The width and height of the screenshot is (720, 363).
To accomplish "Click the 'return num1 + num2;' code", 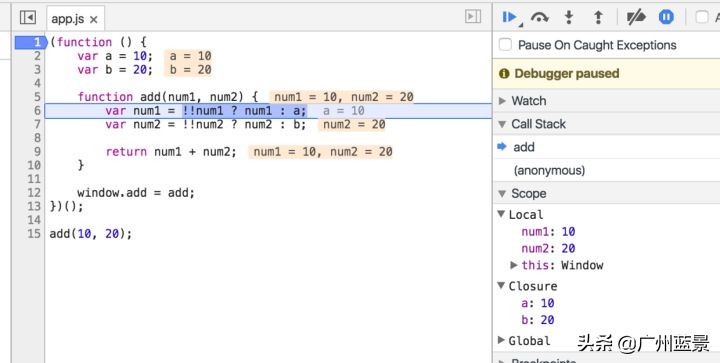I will tap(170, 152).
